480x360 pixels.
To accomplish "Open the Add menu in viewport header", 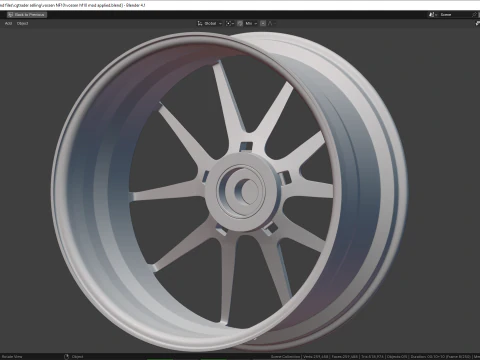I will (x=8, y=23).
